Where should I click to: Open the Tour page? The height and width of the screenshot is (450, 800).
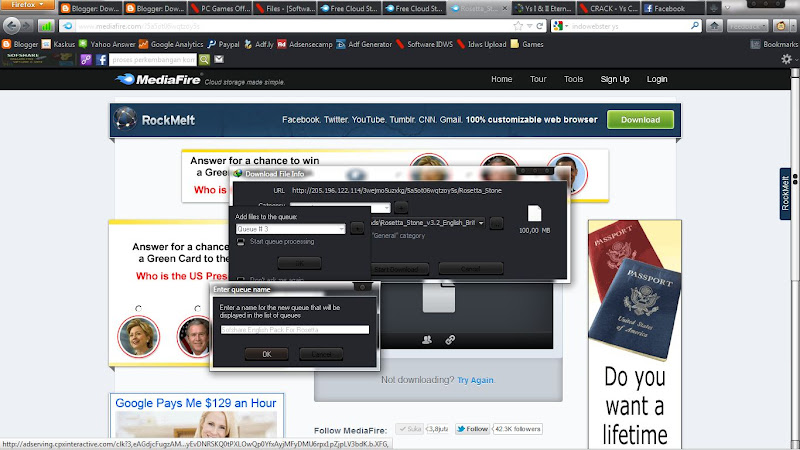pos(538,79)
